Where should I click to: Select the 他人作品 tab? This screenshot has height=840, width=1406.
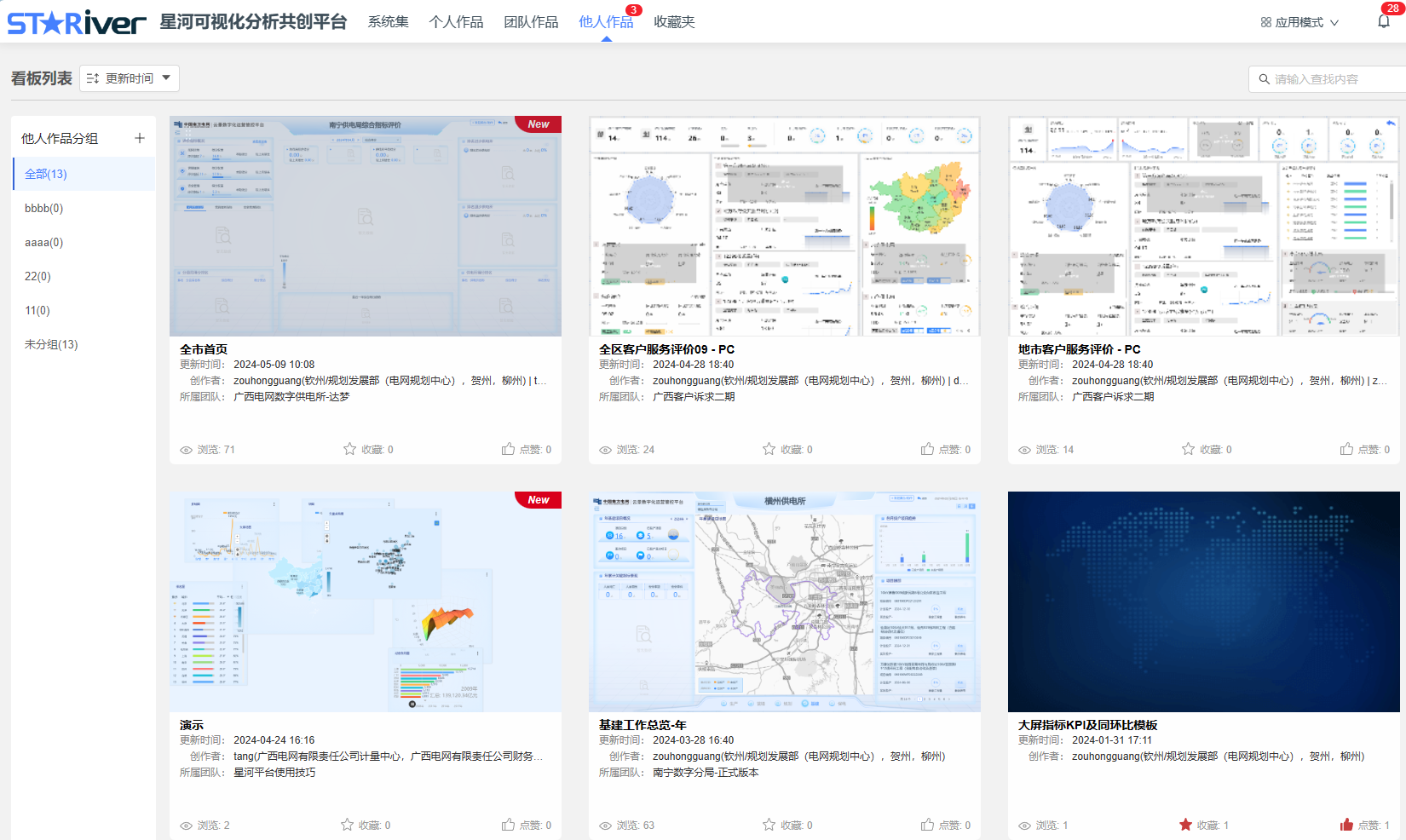click(x=606, y=22)
